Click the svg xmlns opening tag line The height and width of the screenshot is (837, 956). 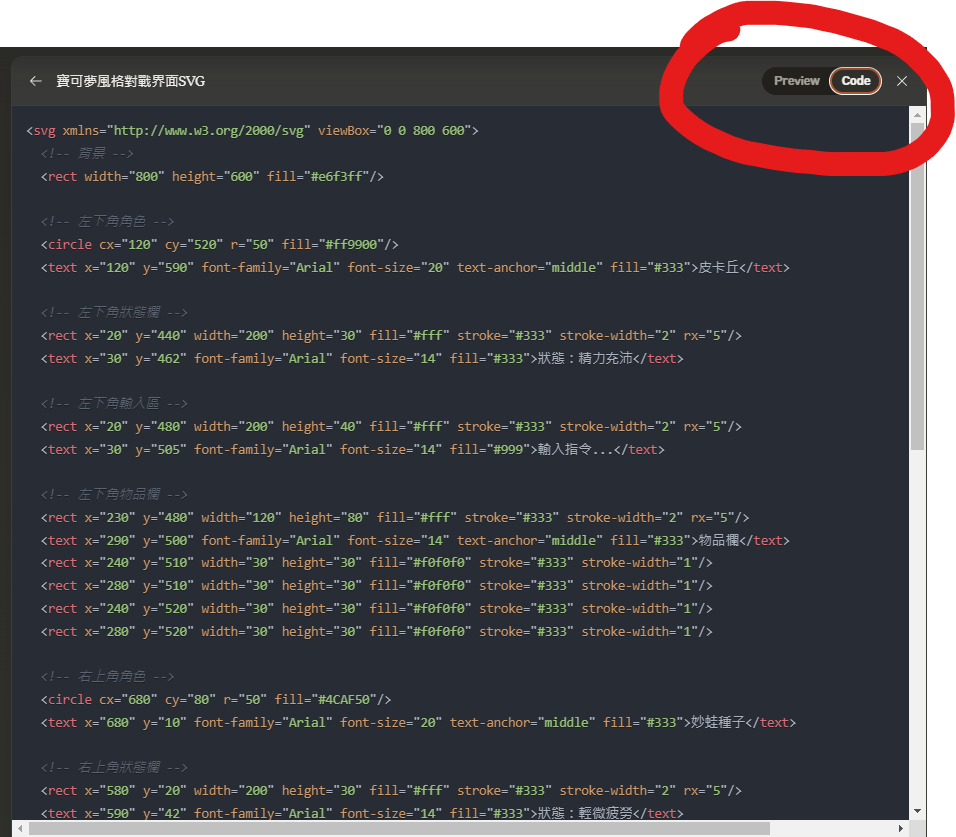pyautogui.click(x=252, y=130)
